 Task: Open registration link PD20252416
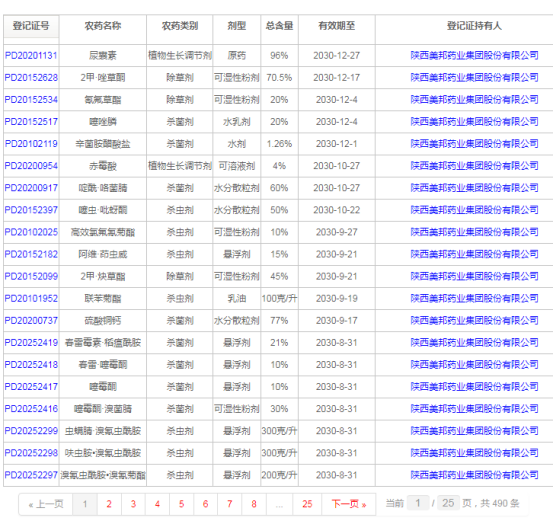tap(31, 409)
